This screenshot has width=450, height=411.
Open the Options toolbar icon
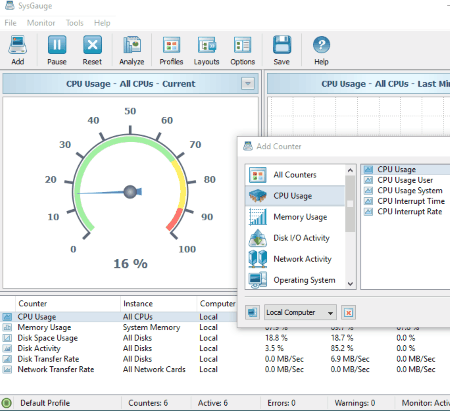[242, 50]
